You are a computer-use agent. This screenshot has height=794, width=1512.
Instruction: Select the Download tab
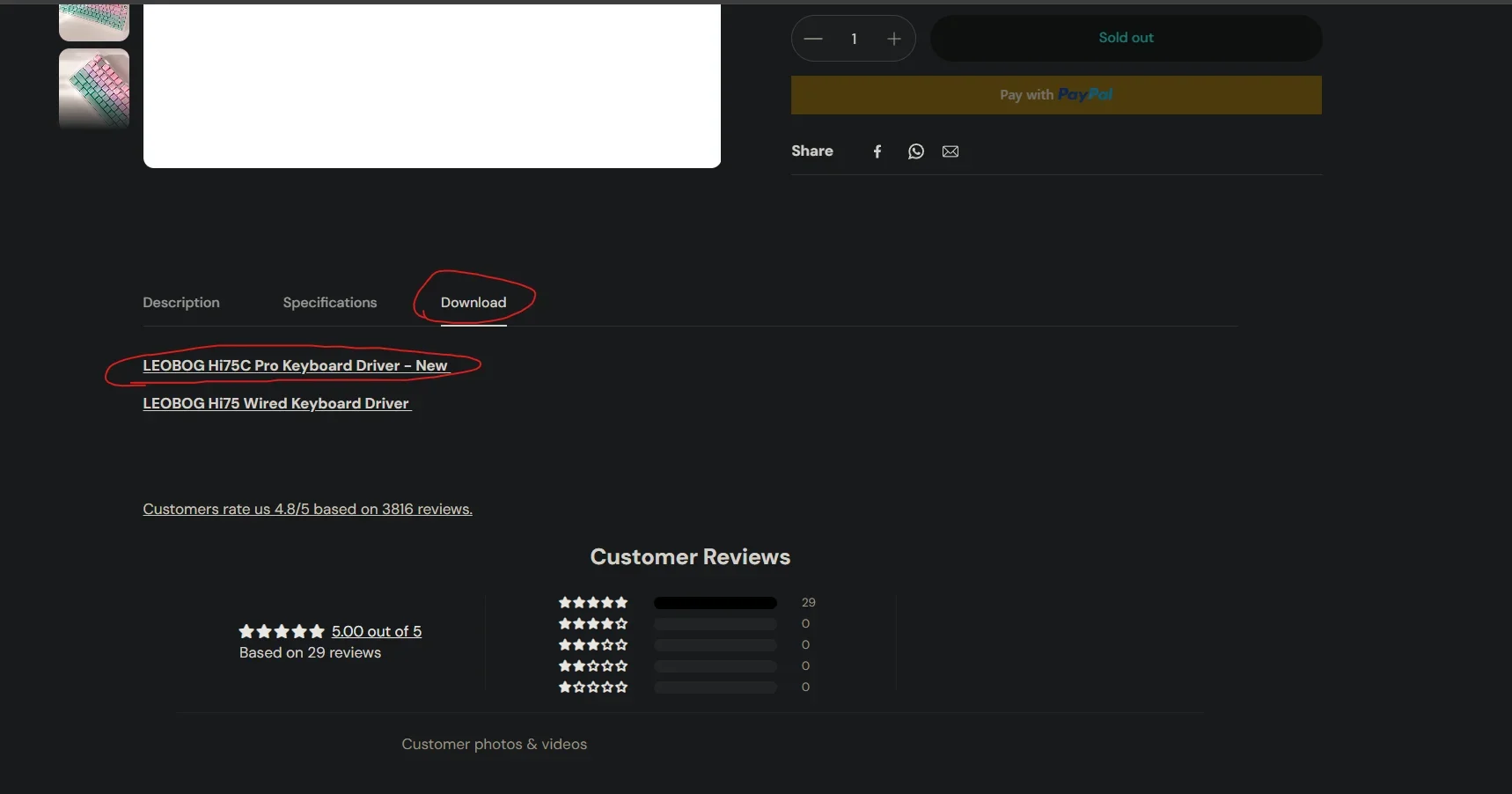coord(473,303)
